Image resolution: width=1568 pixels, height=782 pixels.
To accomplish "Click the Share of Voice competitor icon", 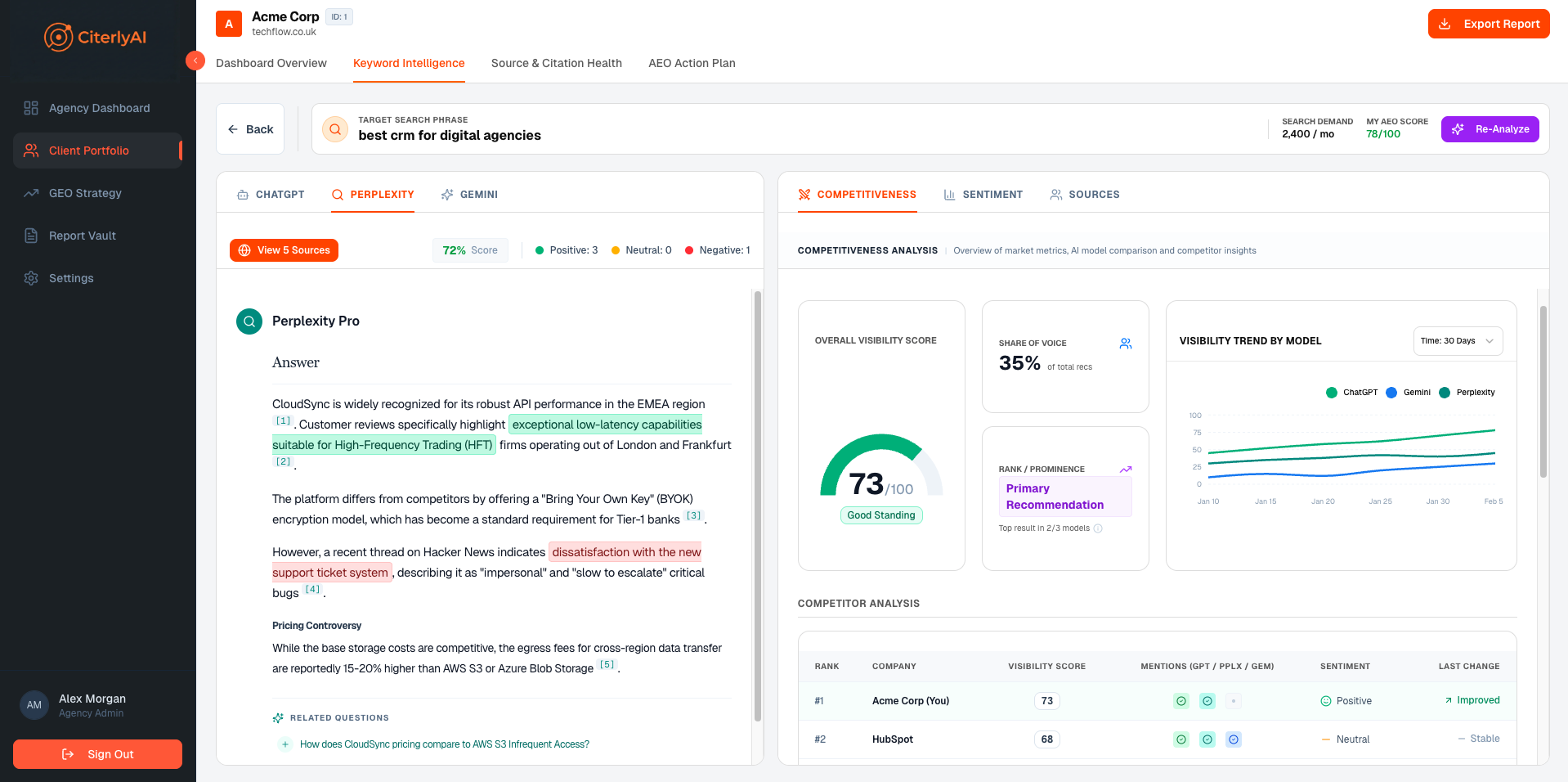I will (1126, 344).
